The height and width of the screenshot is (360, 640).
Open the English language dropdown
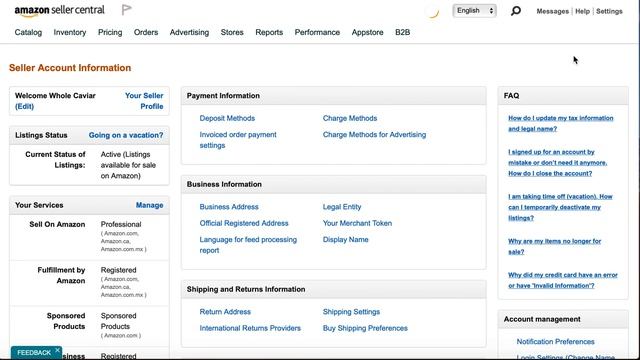[x=474, y=11]
